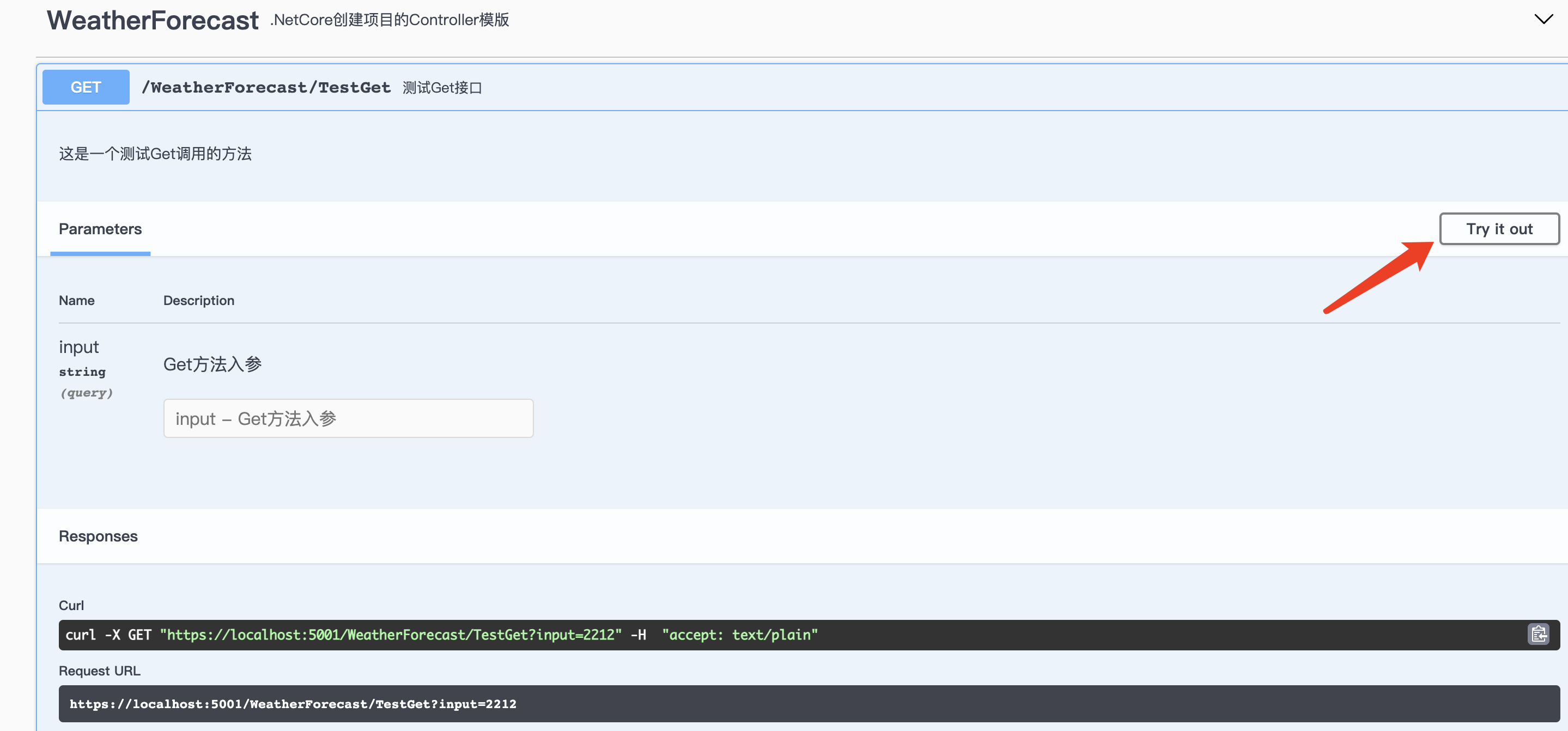Image resolution: width=1568 pixels, height=731 pixels.
Task: Click the Get方法入参 parameter description
Action: [x=212, y=364]
